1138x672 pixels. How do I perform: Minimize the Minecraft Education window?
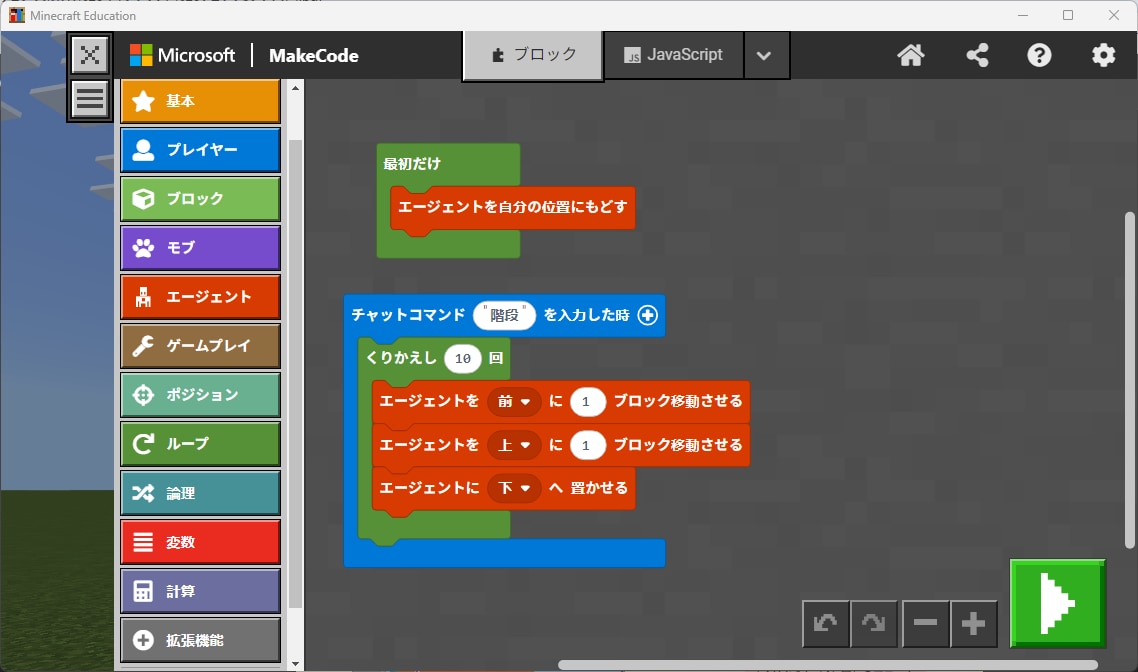(x=1023, y=15)
